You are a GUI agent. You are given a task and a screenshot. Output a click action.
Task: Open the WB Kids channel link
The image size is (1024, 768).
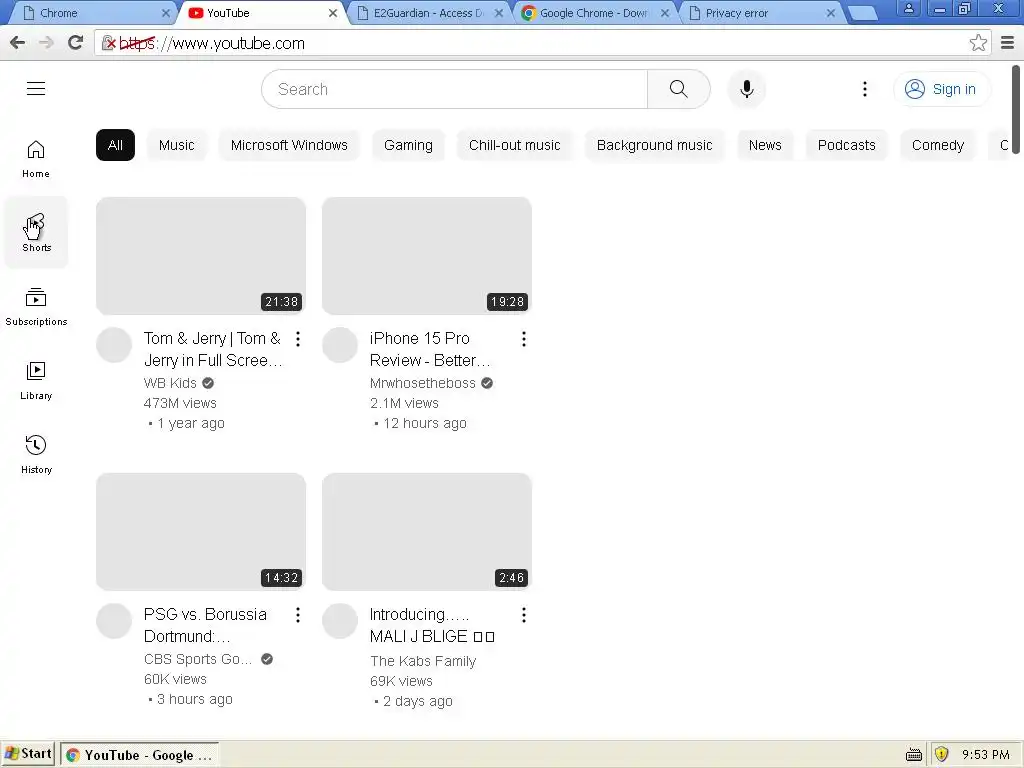(x=170, y=383)
